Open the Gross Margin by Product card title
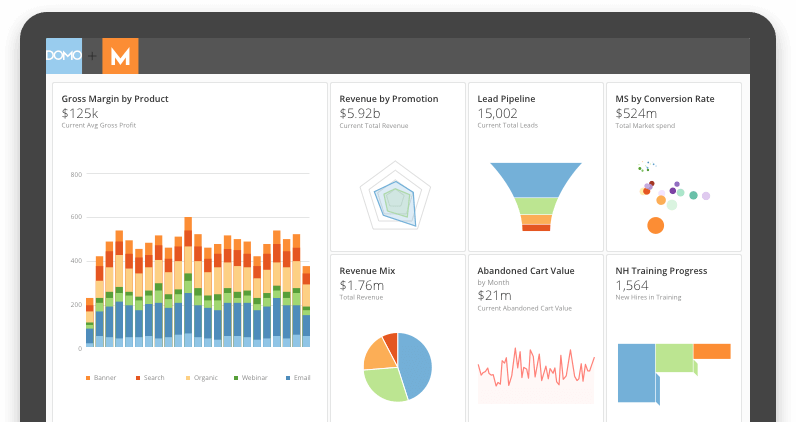796x422 pixels. [x=115, y=99]
